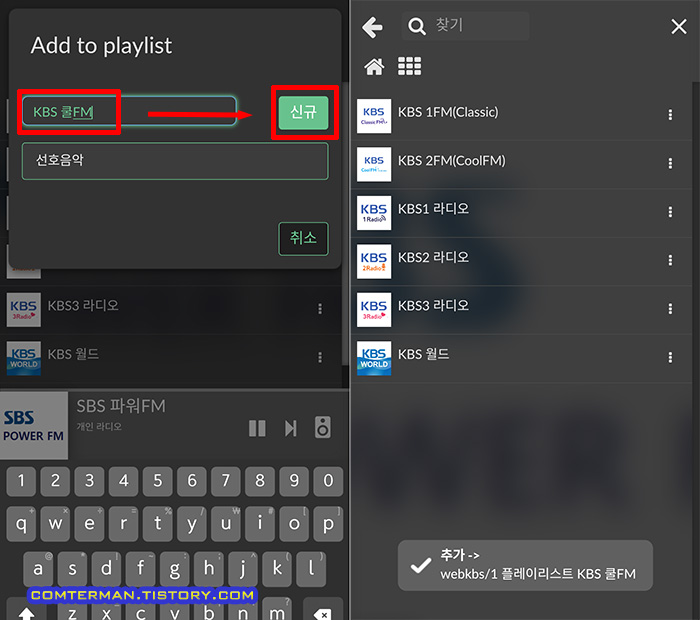
Task: Open speaker output selection icon
Action: [x=323, y=428]
